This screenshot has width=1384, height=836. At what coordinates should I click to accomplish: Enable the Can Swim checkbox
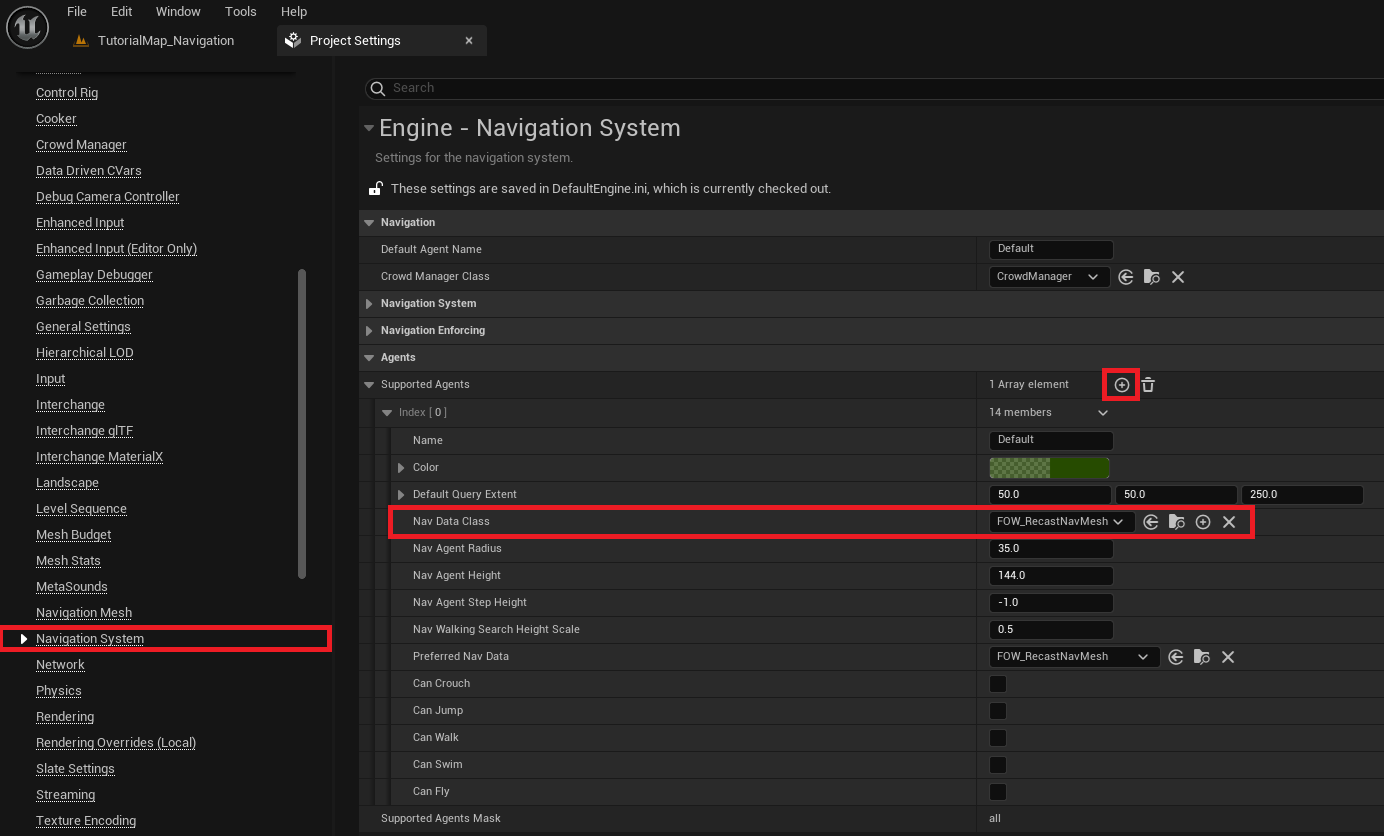click(998, 765)
